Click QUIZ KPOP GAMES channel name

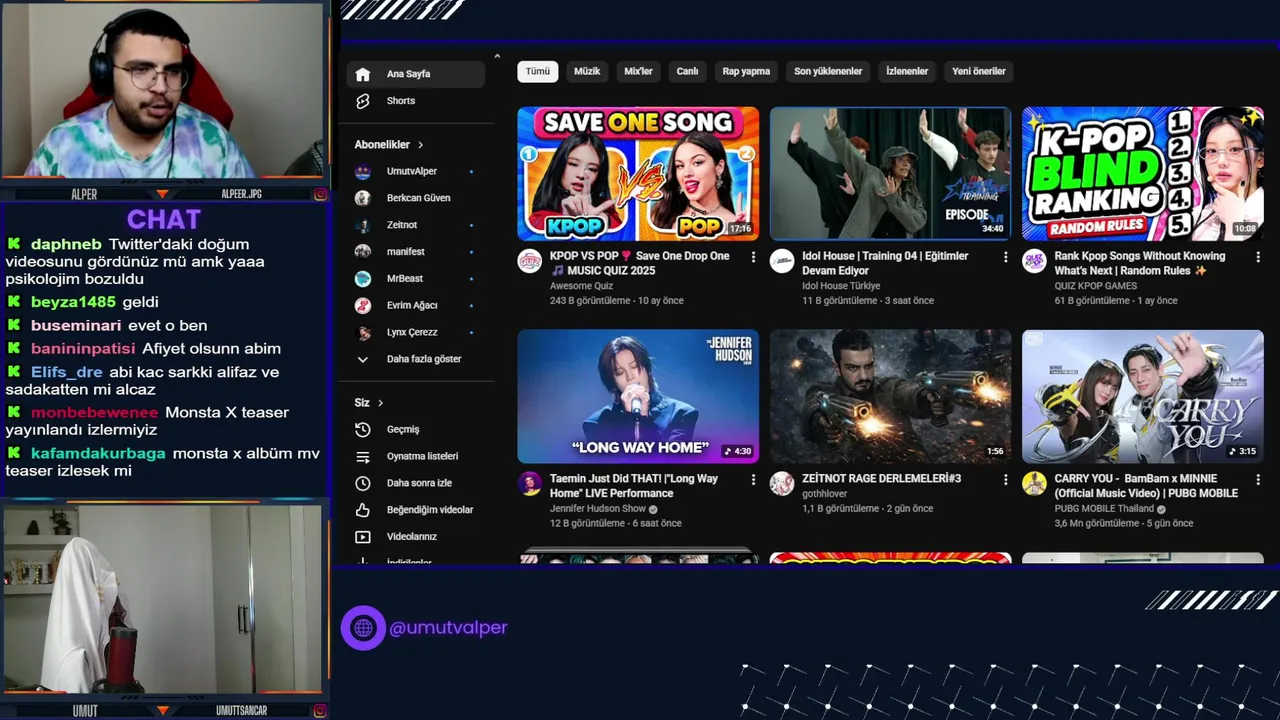(1095, 286)
